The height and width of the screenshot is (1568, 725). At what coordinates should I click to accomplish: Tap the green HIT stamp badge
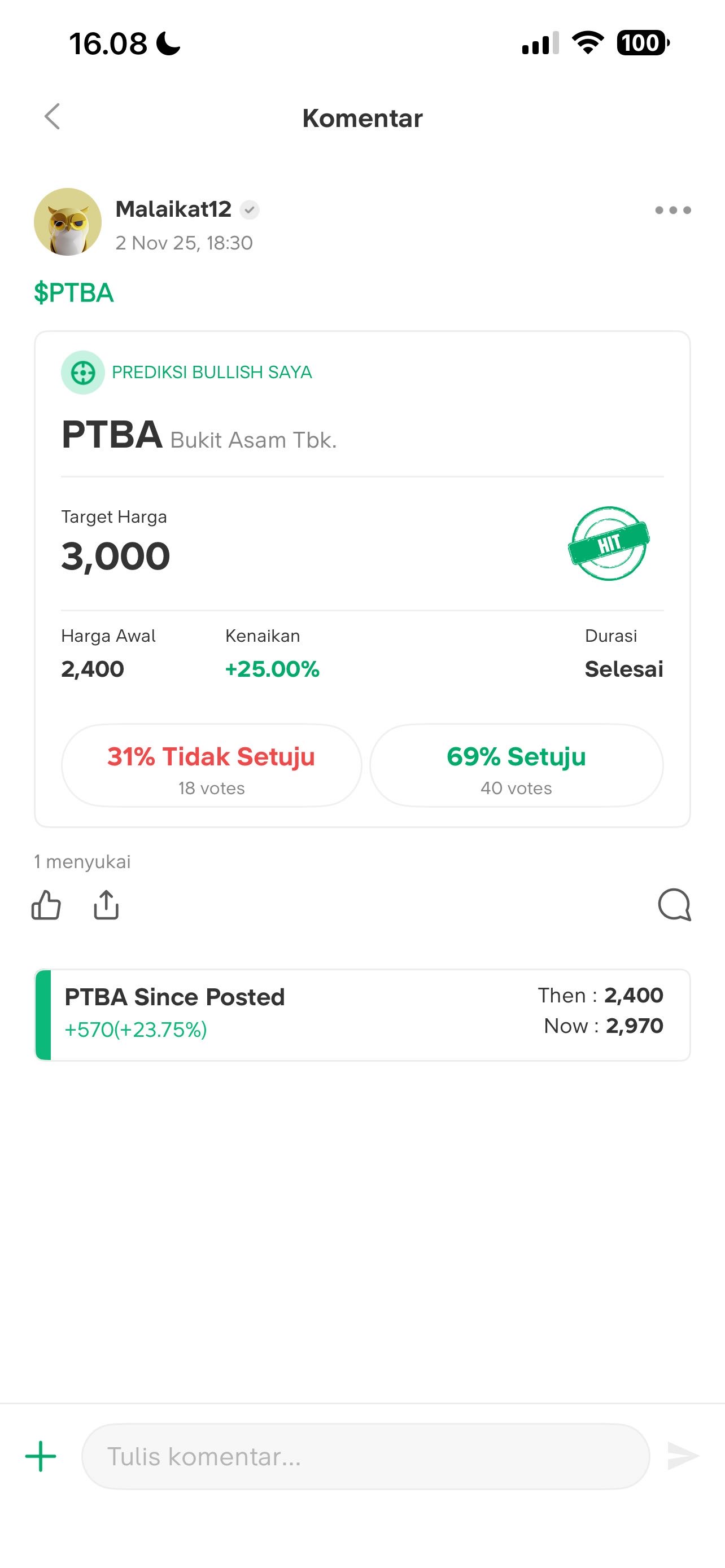[608, 543]
